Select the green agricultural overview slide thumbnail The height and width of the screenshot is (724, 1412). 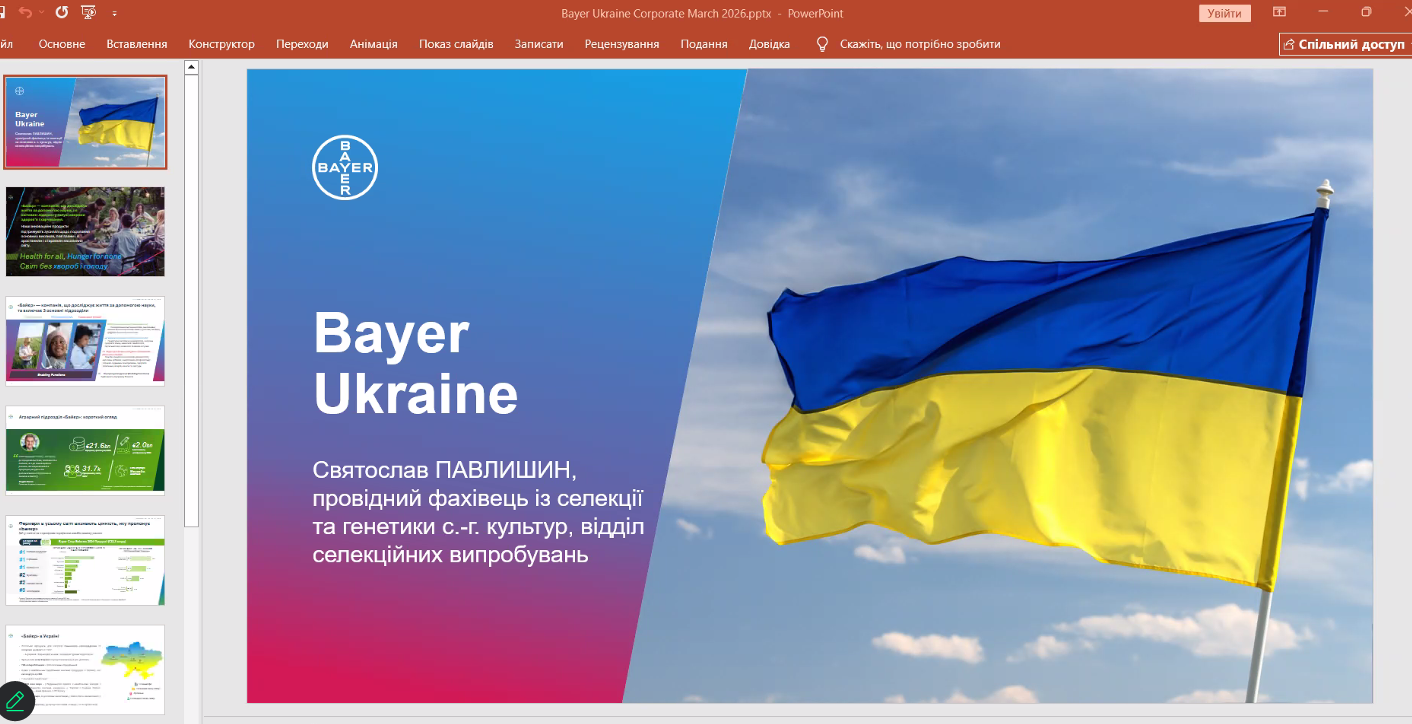[85, 451]
